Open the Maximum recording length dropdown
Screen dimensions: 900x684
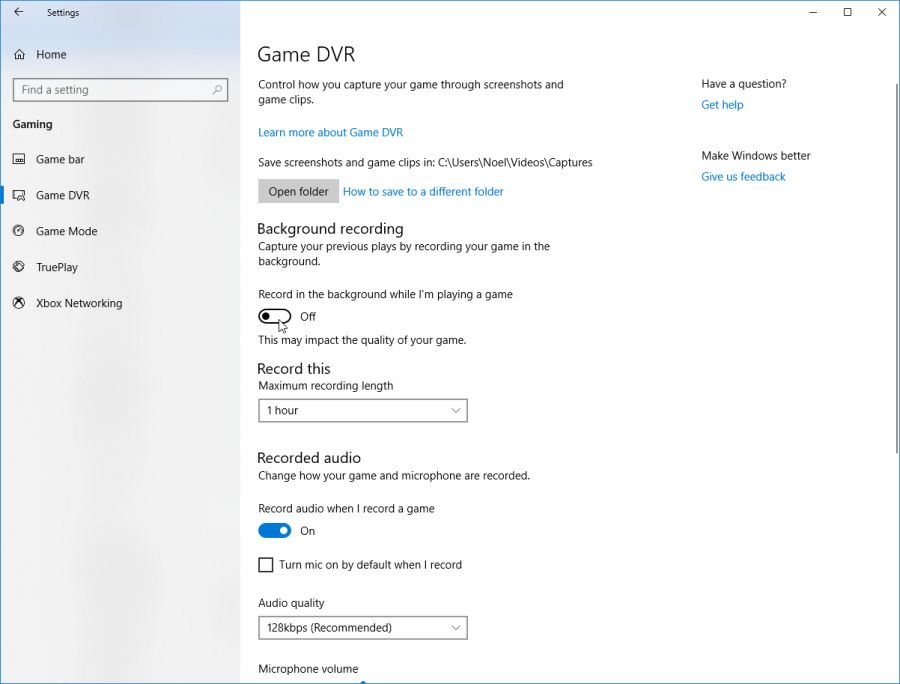tap(363, 411)
